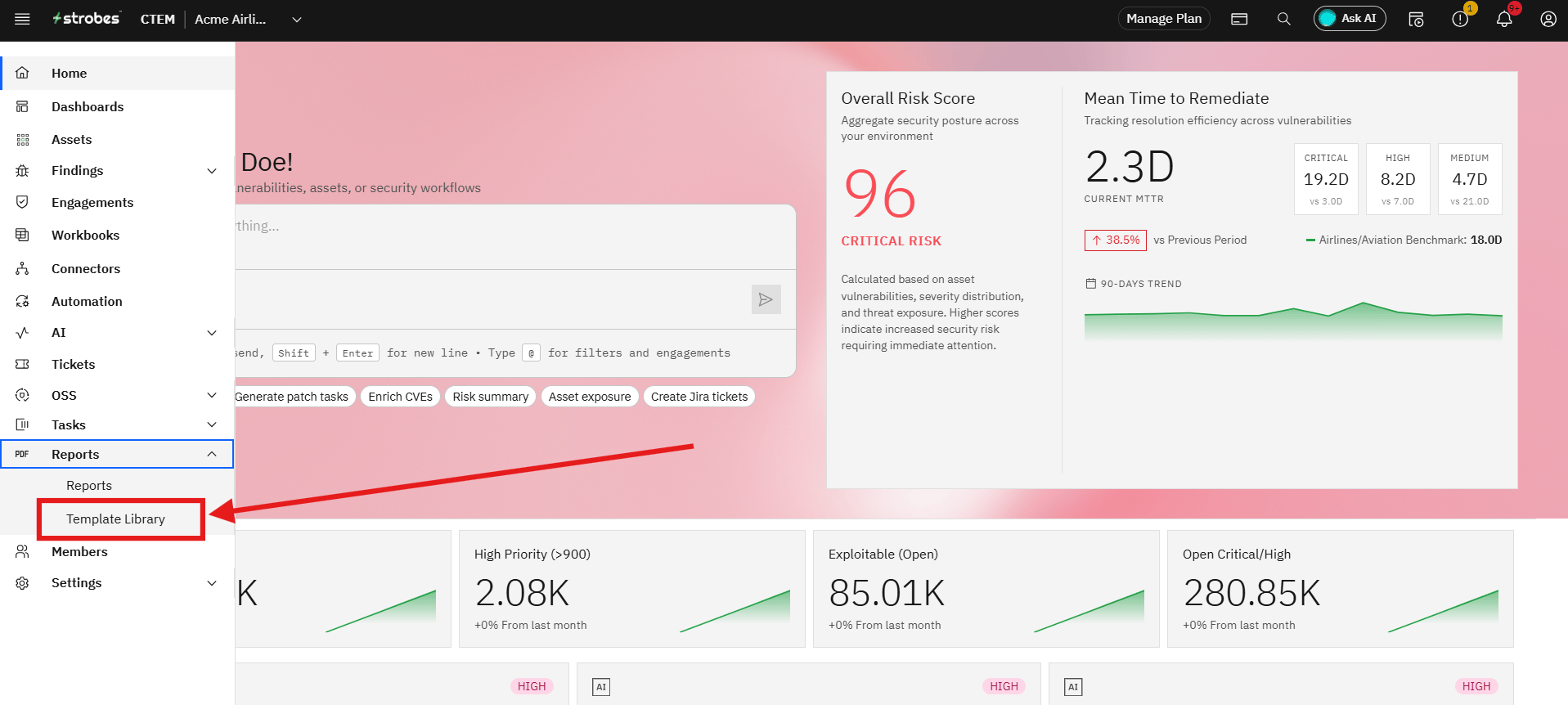Viewport: 1568px width, 705px height.
Task: Click the Workbooks icon
Action: (22, 235)
